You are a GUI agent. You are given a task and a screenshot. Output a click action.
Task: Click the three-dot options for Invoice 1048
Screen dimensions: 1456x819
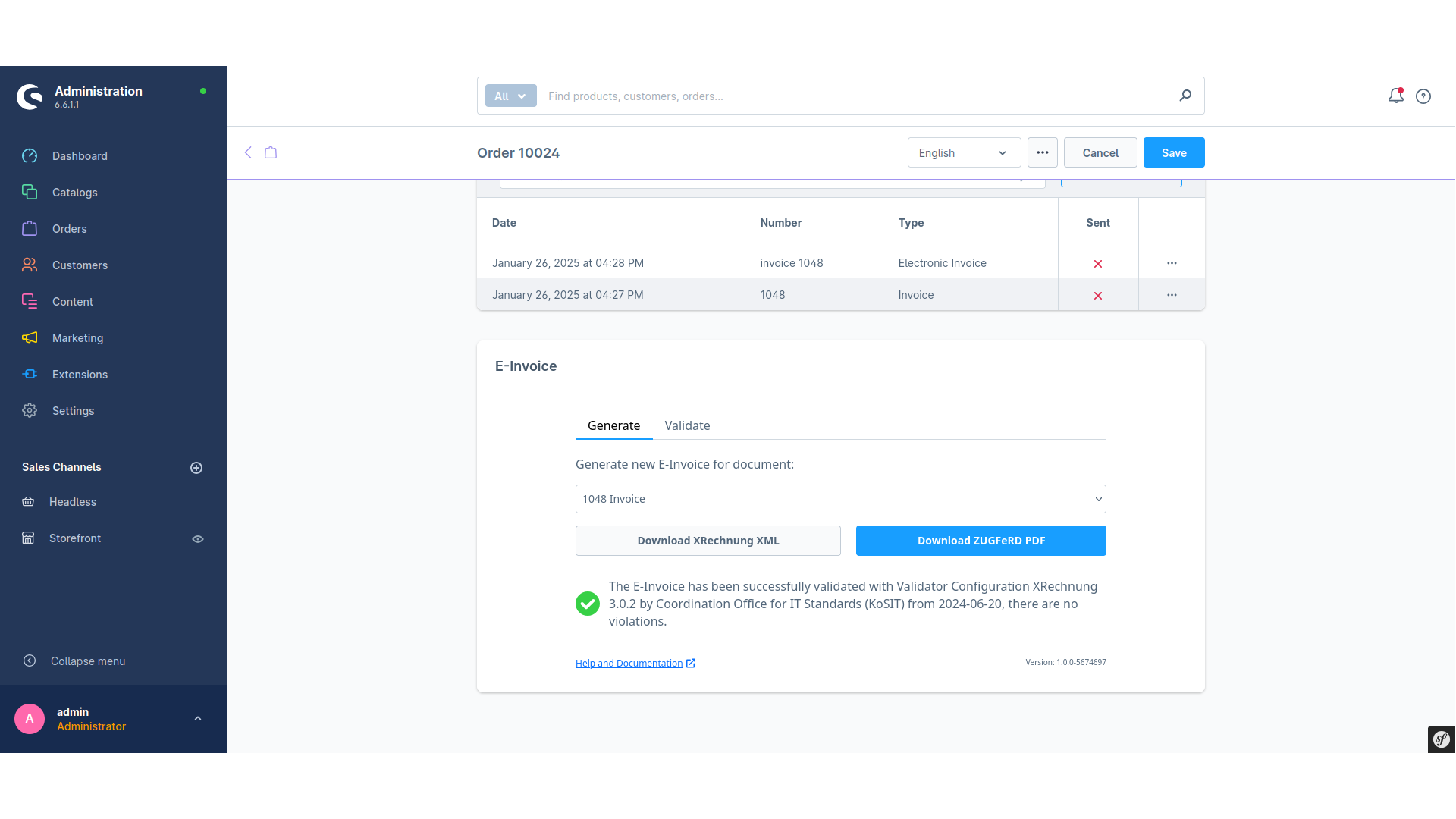tap(1172, 295)
